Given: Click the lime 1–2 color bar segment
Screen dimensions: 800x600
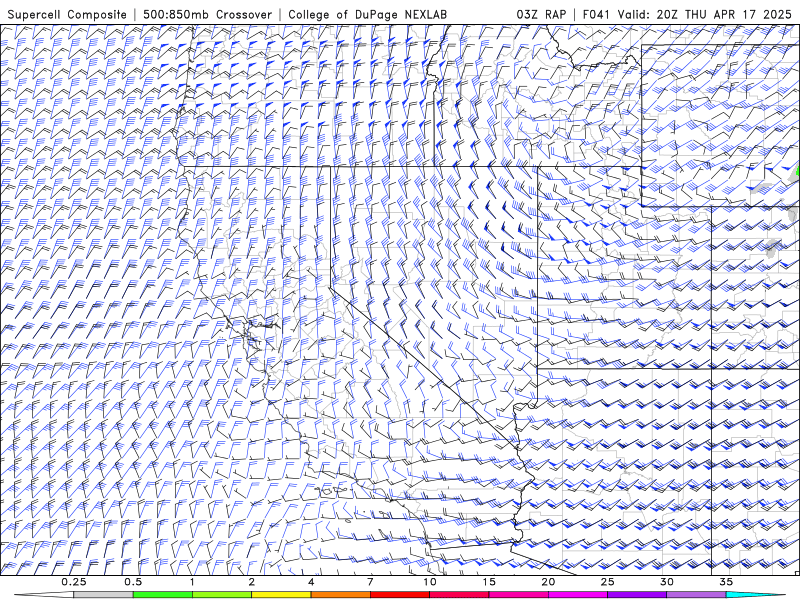Looking at the screenshot, I should coord(221,595).
